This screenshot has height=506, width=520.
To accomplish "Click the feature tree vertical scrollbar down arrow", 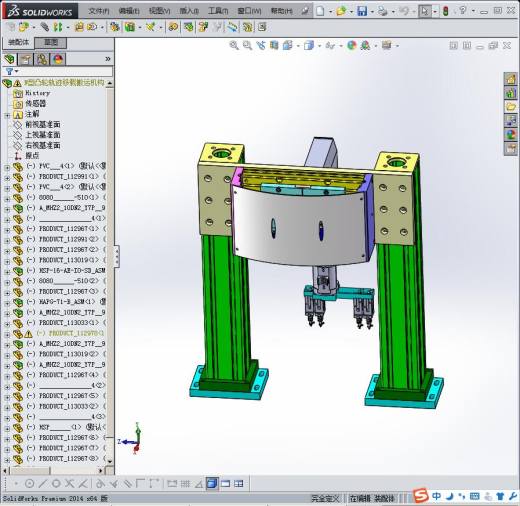I will 110,461.
